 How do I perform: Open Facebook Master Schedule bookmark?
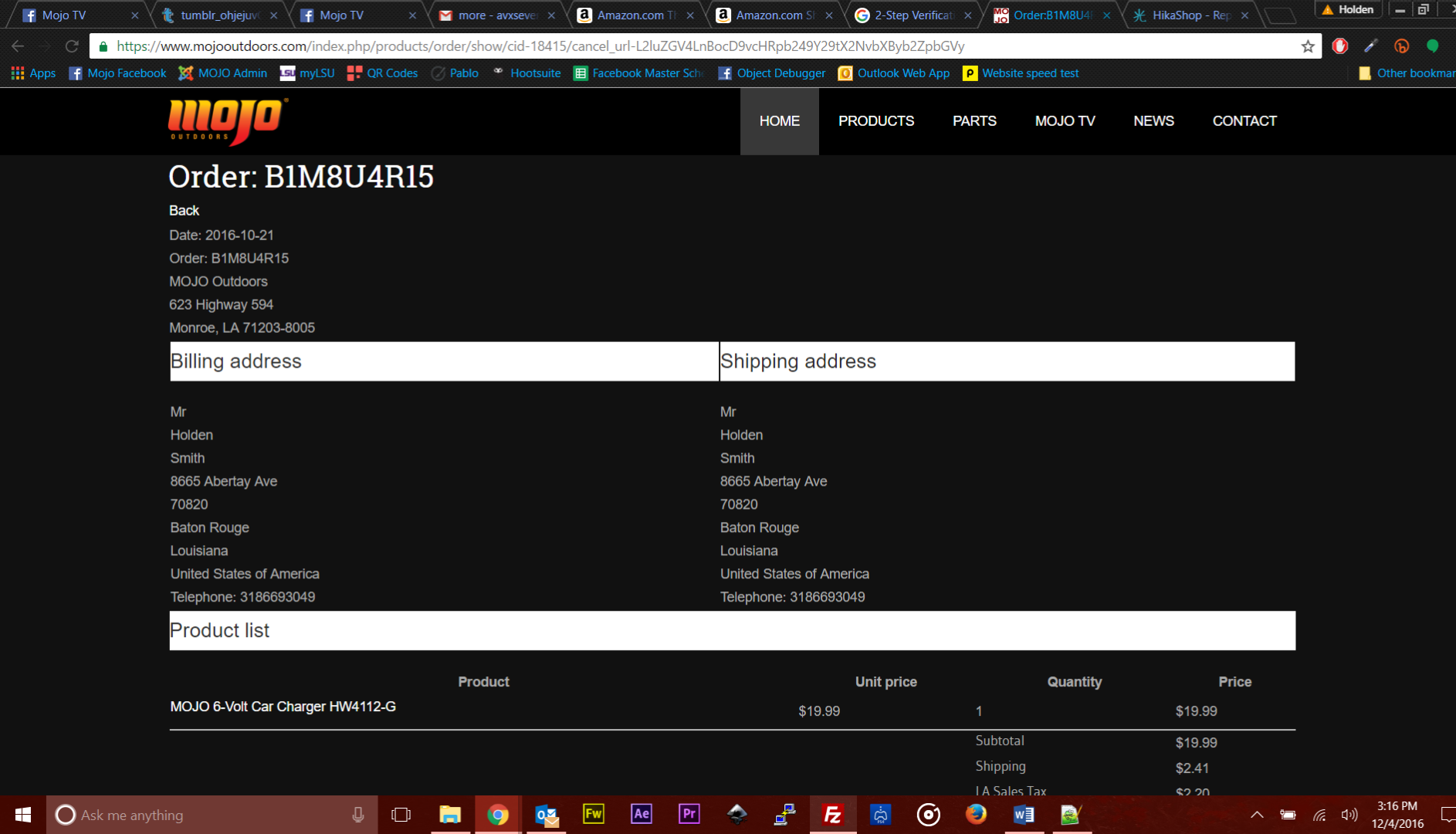click(x=638, y=73)
